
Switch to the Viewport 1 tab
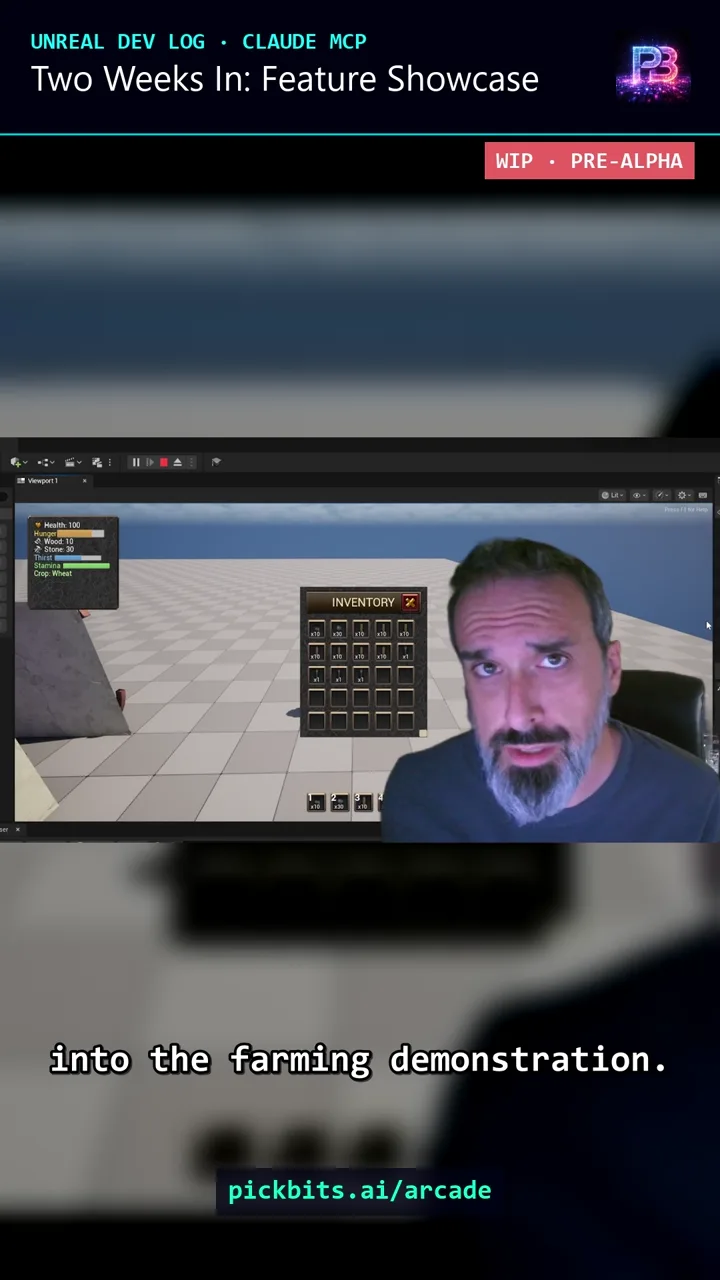tap(42, 481)
